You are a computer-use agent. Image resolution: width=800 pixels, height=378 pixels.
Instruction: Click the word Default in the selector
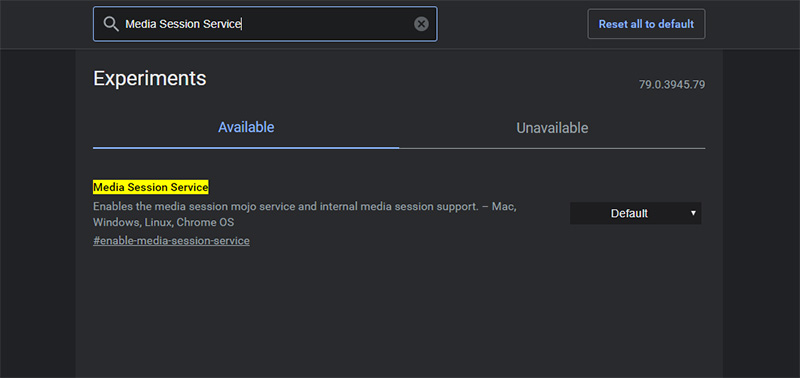pos(629,213)
